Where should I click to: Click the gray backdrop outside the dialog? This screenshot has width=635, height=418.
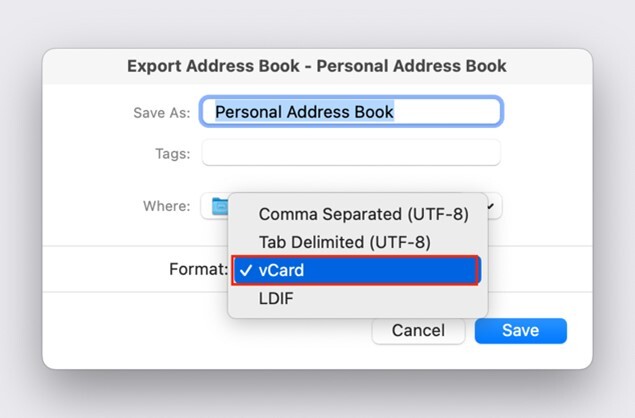(x=317, y=24)
